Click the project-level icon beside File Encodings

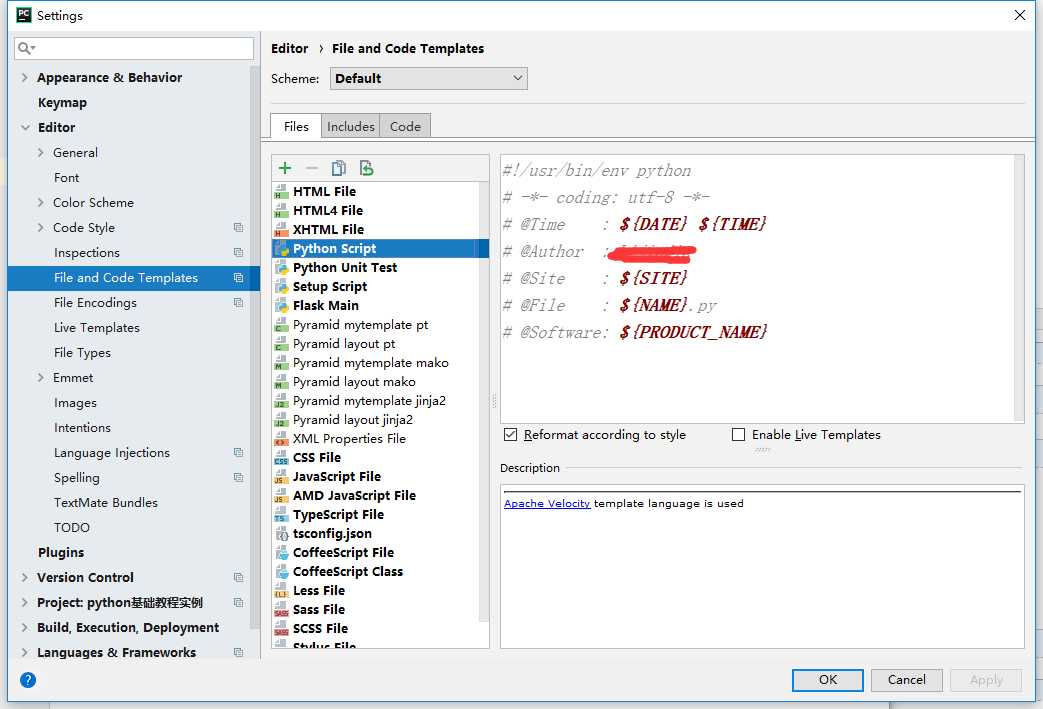pyautogui.click(x=238, y=303)
